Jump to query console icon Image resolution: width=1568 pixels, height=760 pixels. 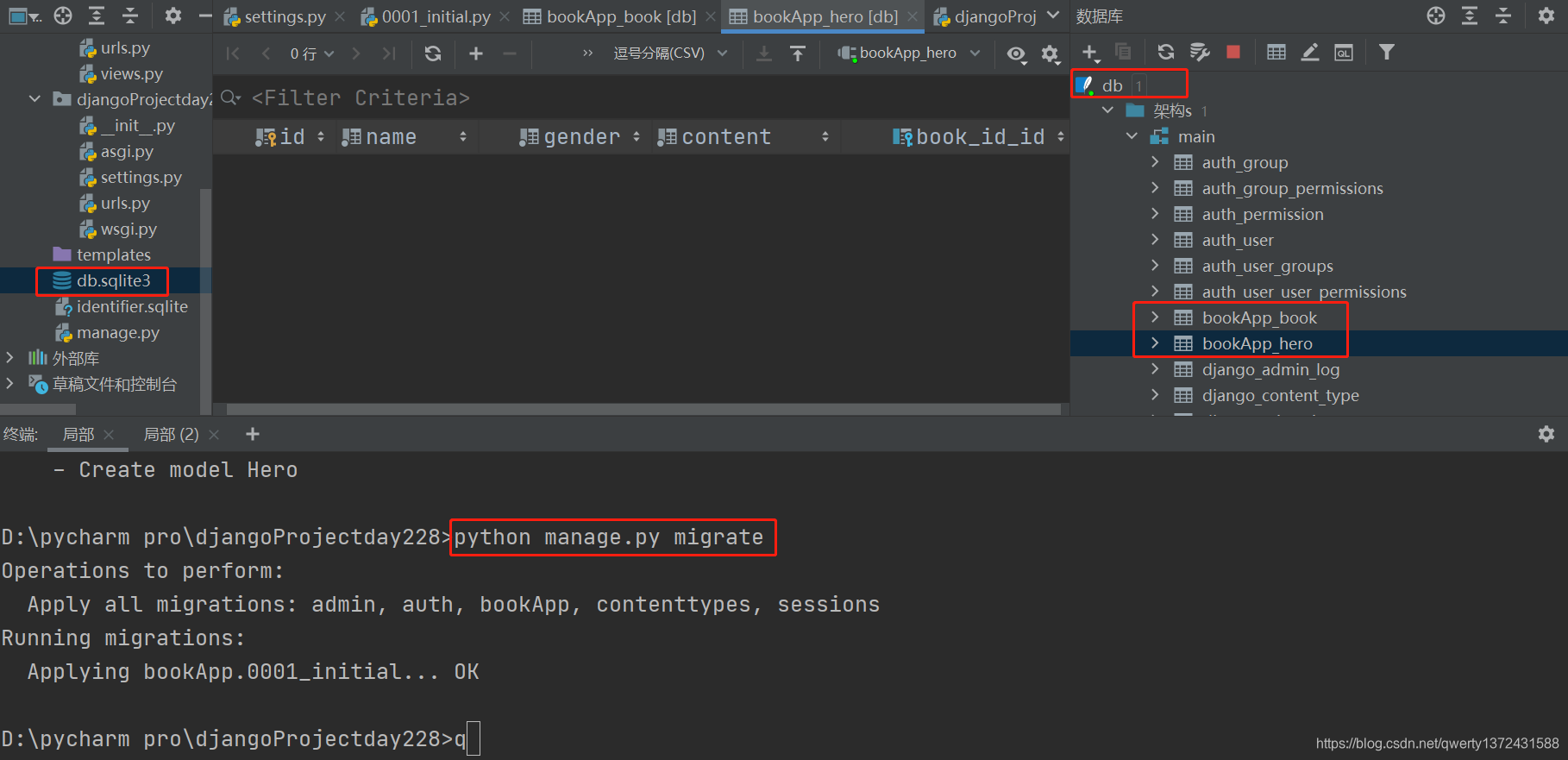point(1344,53)
